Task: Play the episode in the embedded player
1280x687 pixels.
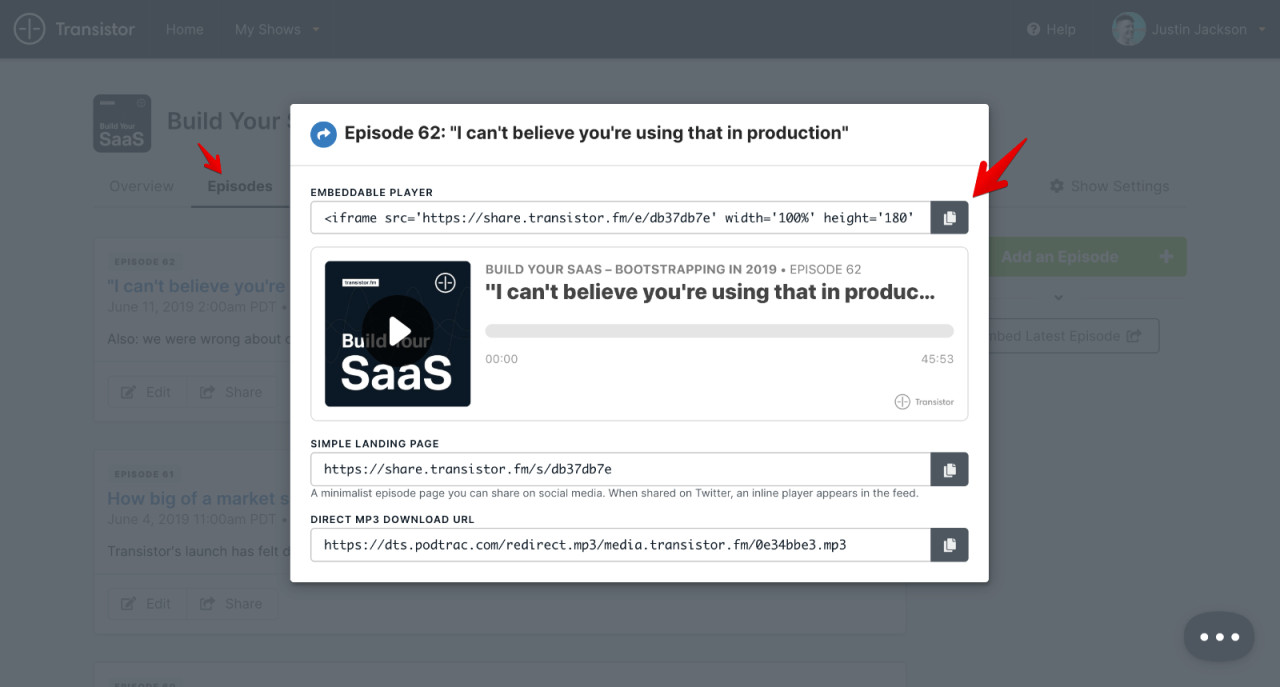Action: click(x=397, y=331)
